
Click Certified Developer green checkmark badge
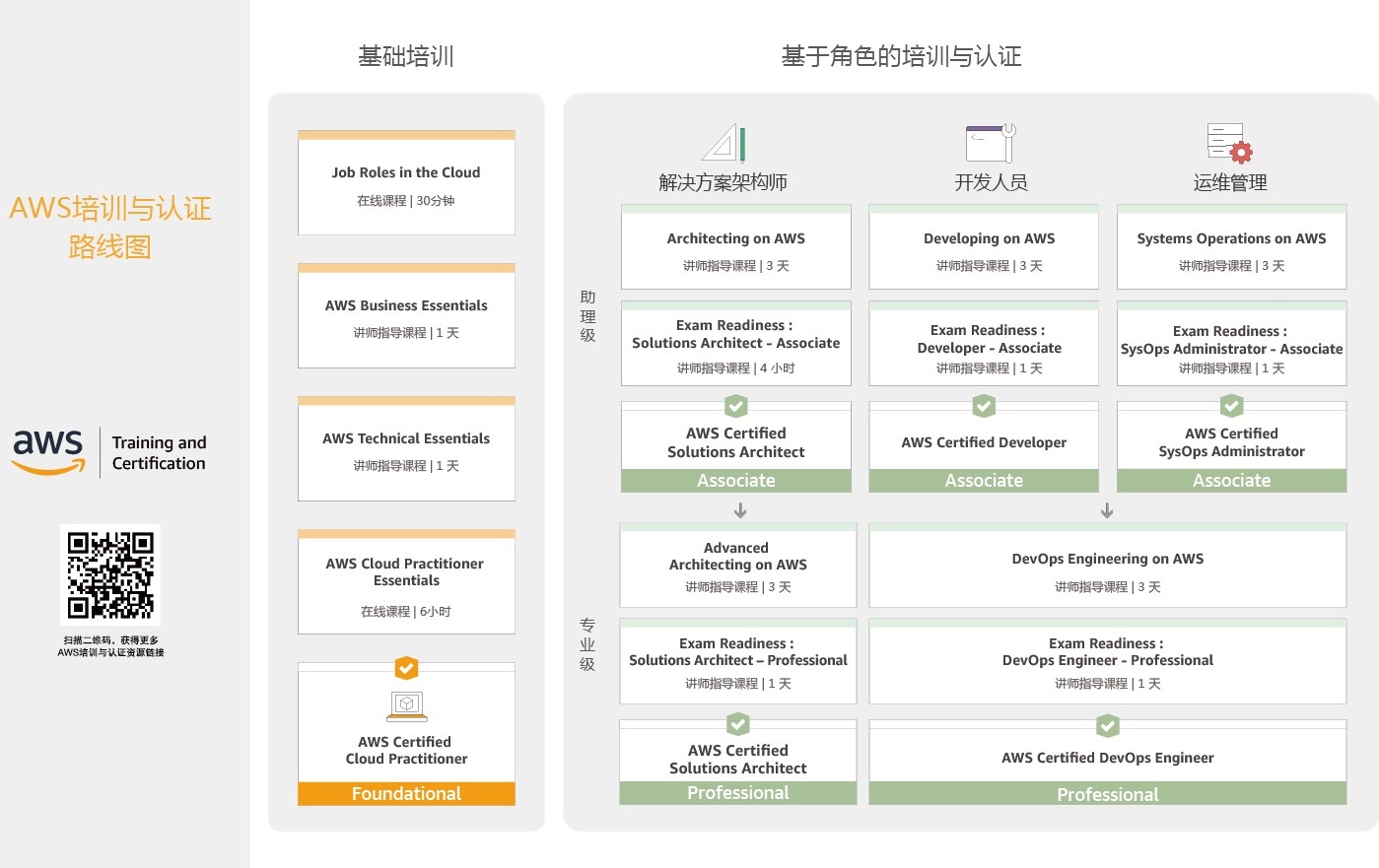pyautogui.click(x=984, y=406)
